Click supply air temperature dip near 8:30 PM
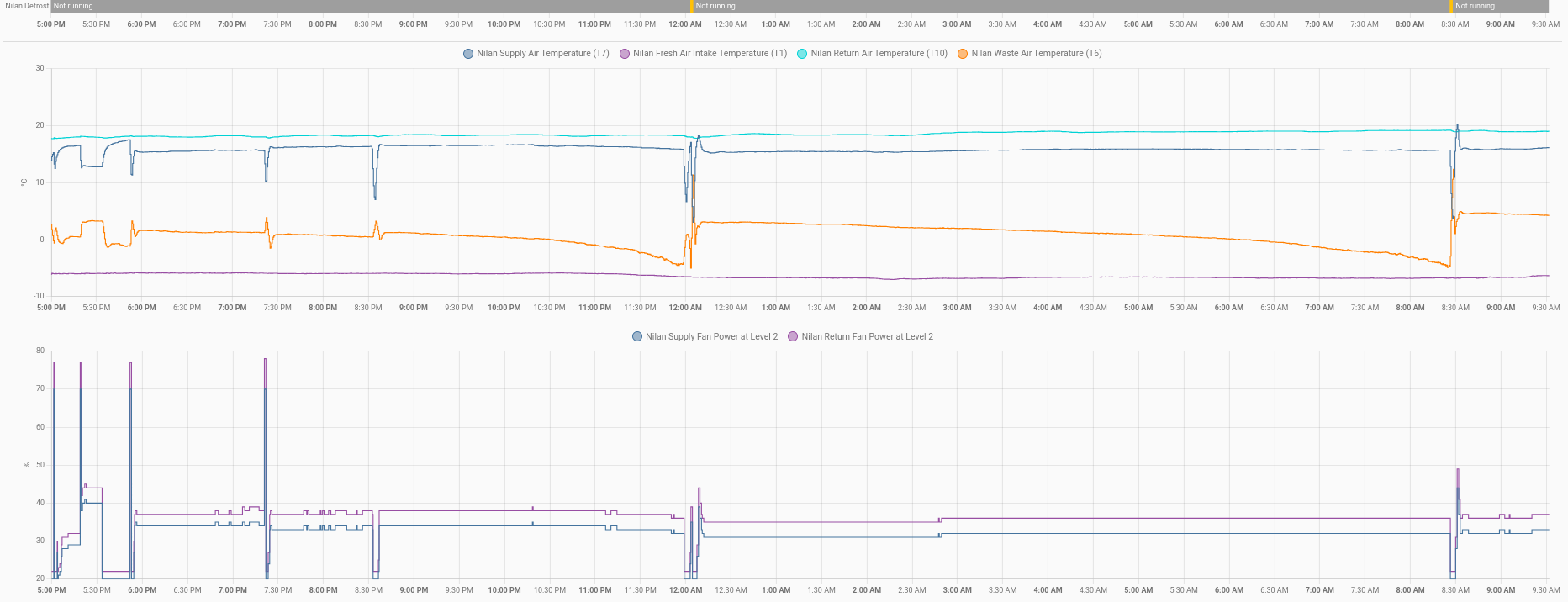 point(375,195)
